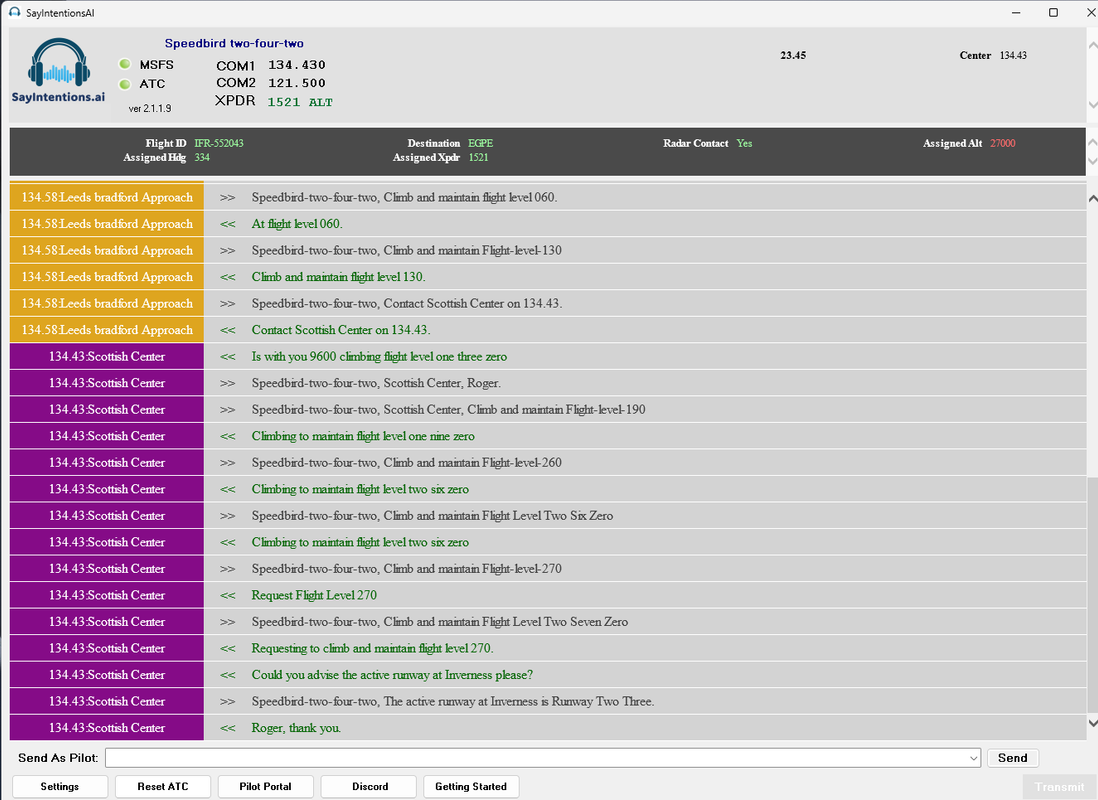The height and width of the screenshot is (800, 1098).
Task: Click the Getting Started button
Action: tap(471, 787)
